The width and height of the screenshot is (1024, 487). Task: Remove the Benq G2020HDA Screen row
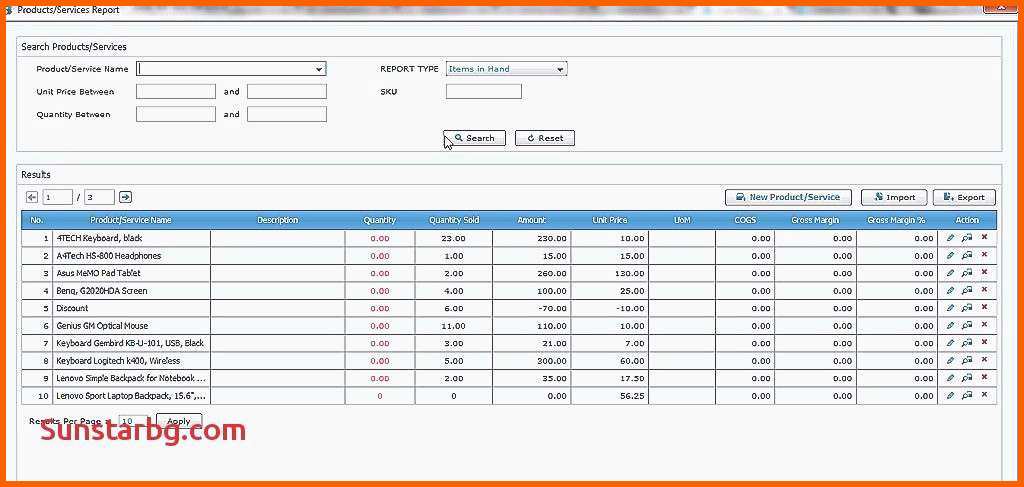pos(984,290)
